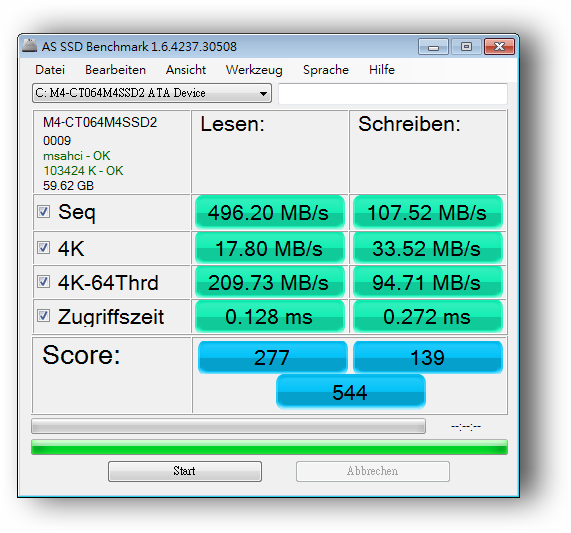Click the empty text field beside drive selector

click(x=393, y=94)
